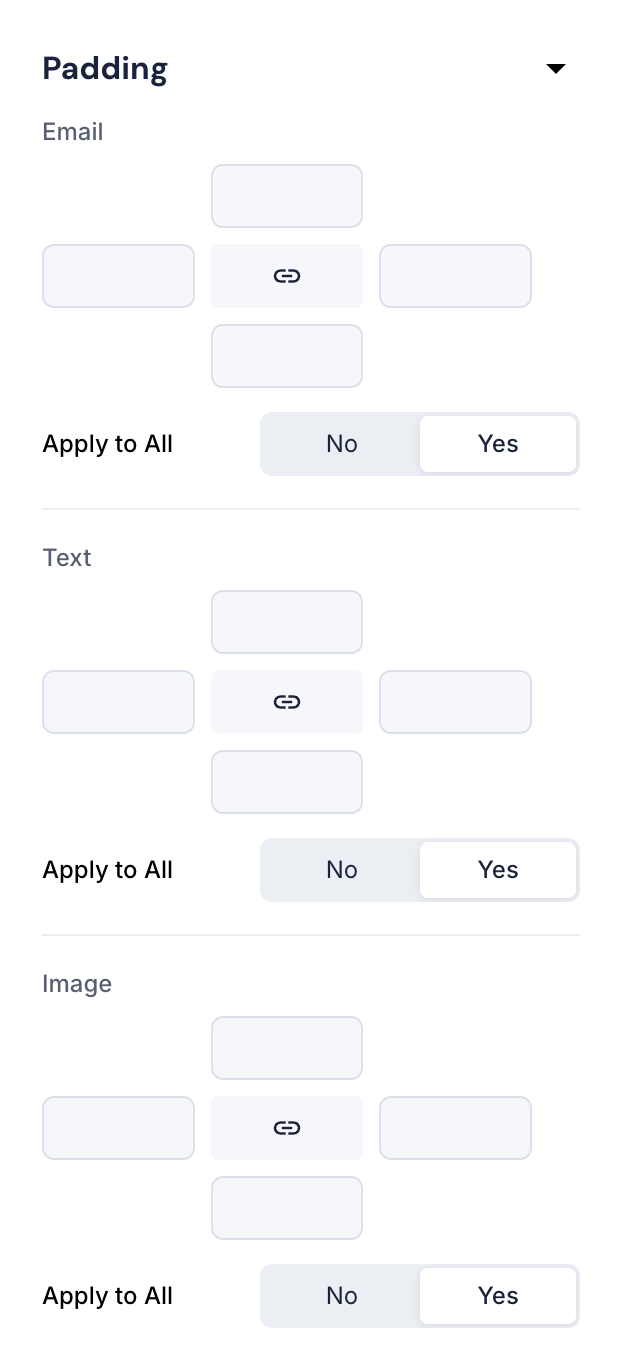This screenshot has width=626, height=1366.
Task: Select Yes for Email Apply to All
Action: tap(498, 444)
